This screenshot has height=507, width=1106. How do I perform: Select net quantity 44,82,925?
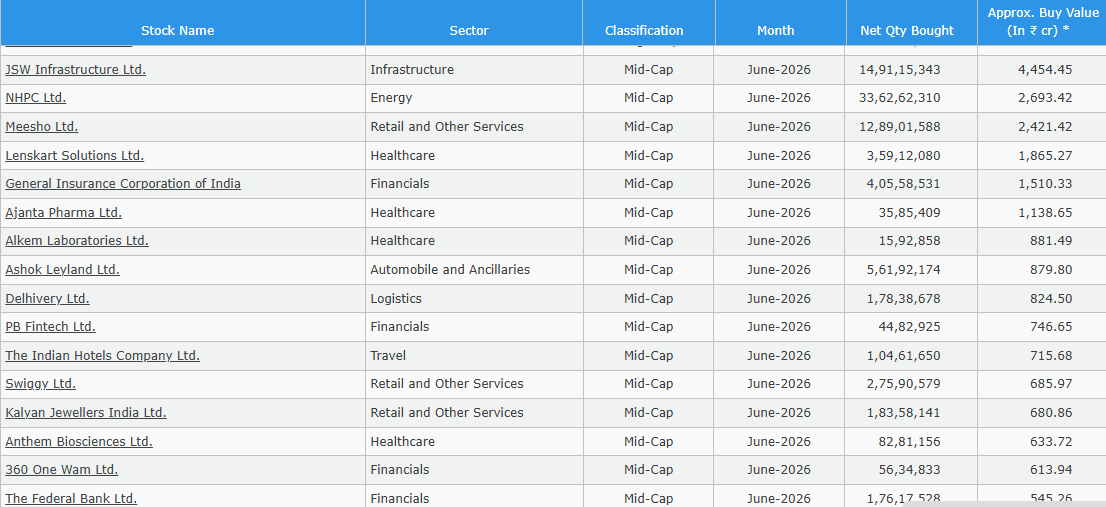coord(912,327)
